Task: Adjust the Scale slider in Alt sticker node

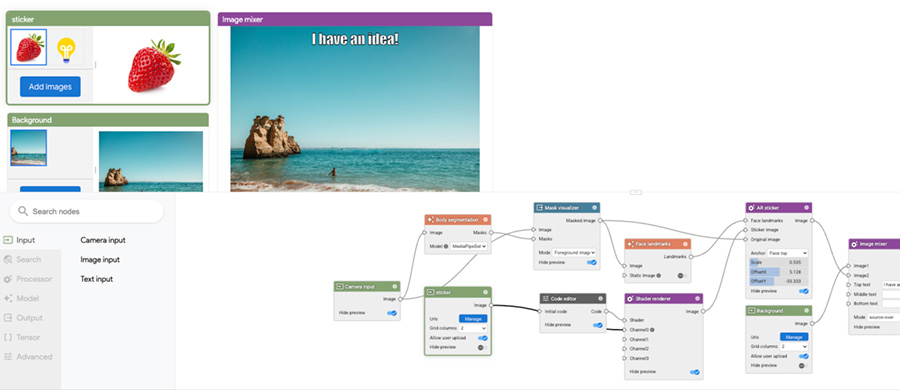Action: 779,262
